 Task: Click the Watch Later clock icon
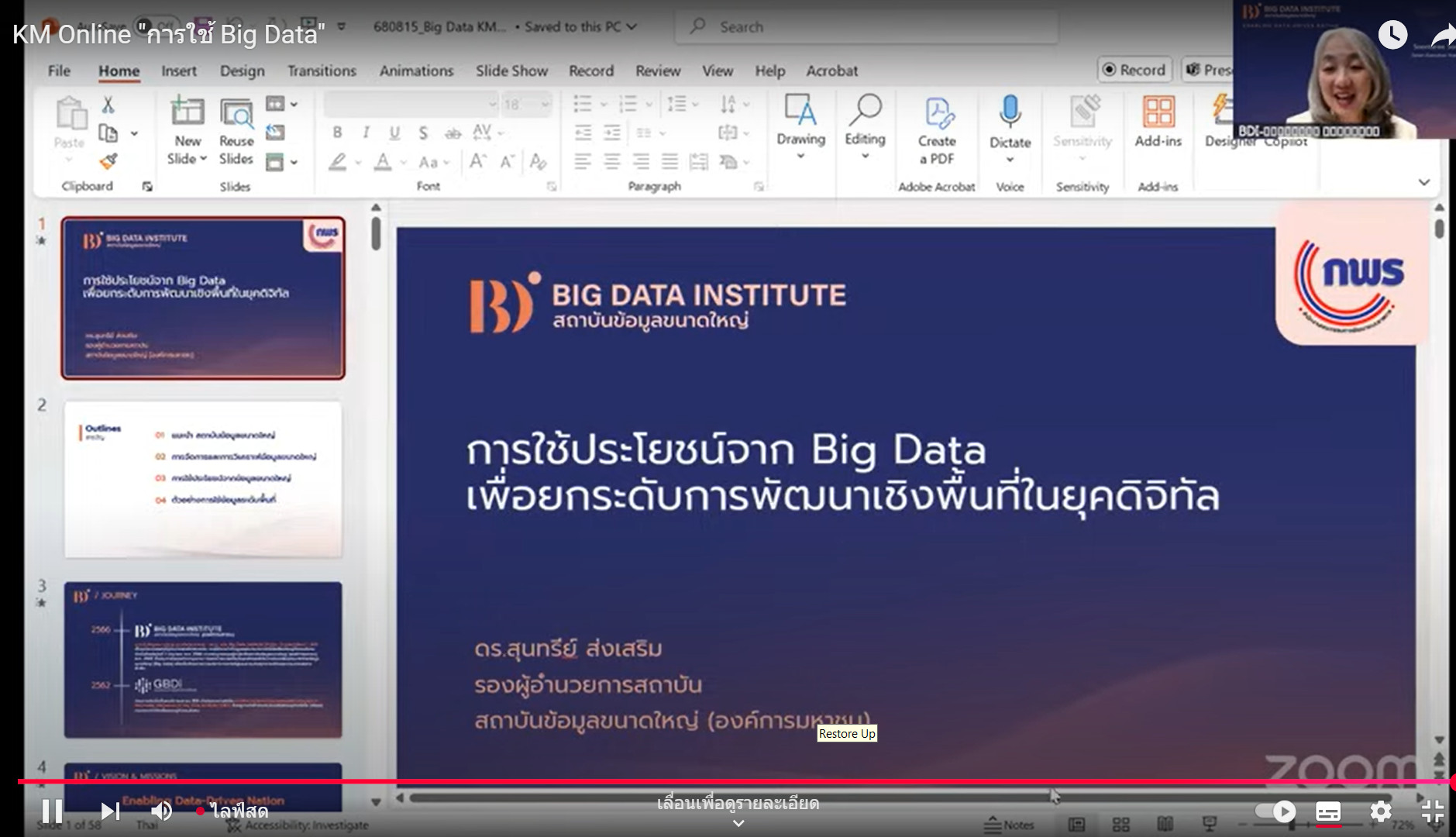click(x=1392, y=34)
